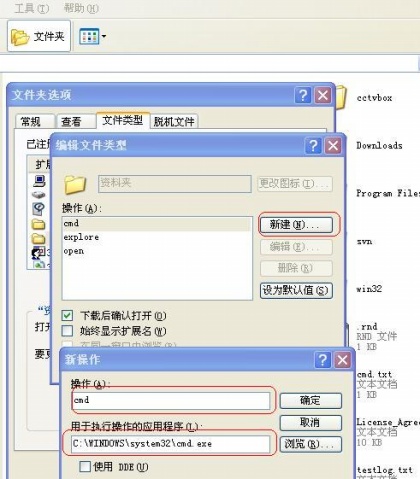Click the 文件夹 folders toolbar button
The height and width of the screenshot is (479, 420).
pos(39,36)
